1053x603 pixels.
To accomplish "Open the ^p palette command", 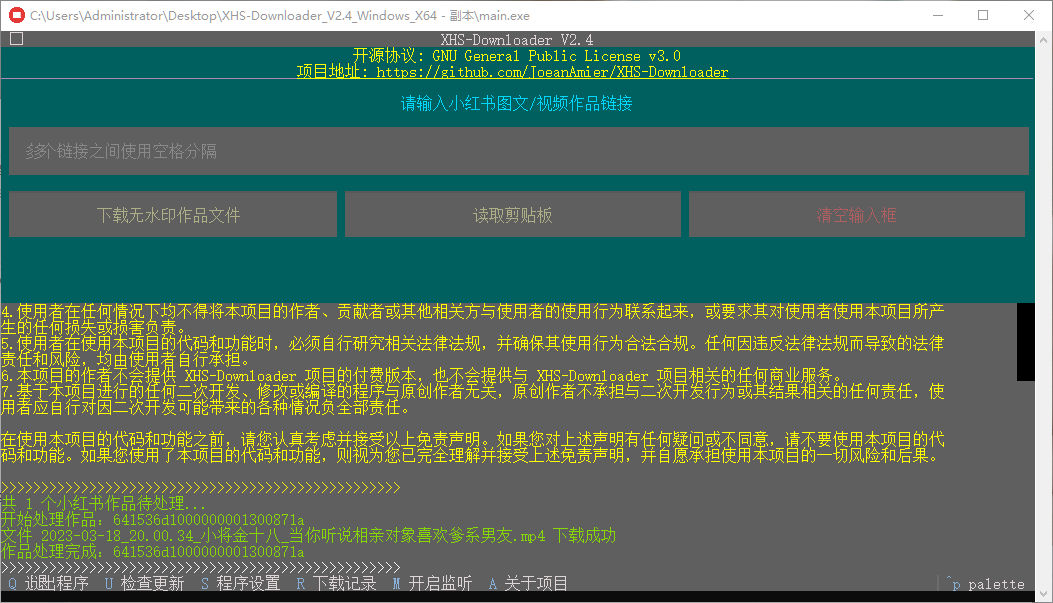I will 985,584.
